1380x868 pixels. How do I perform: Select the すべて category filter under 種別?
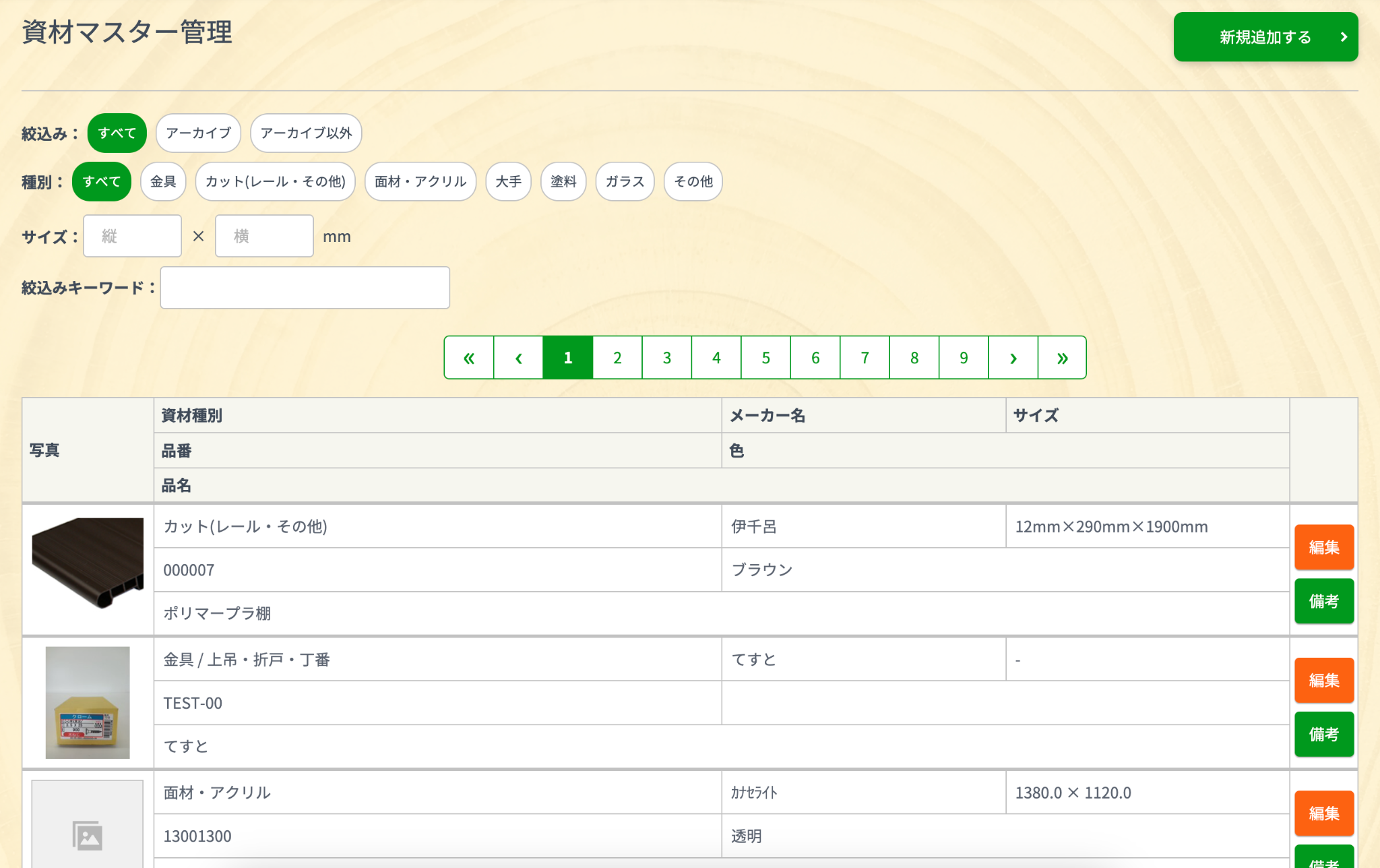click(x=102, y=182)
